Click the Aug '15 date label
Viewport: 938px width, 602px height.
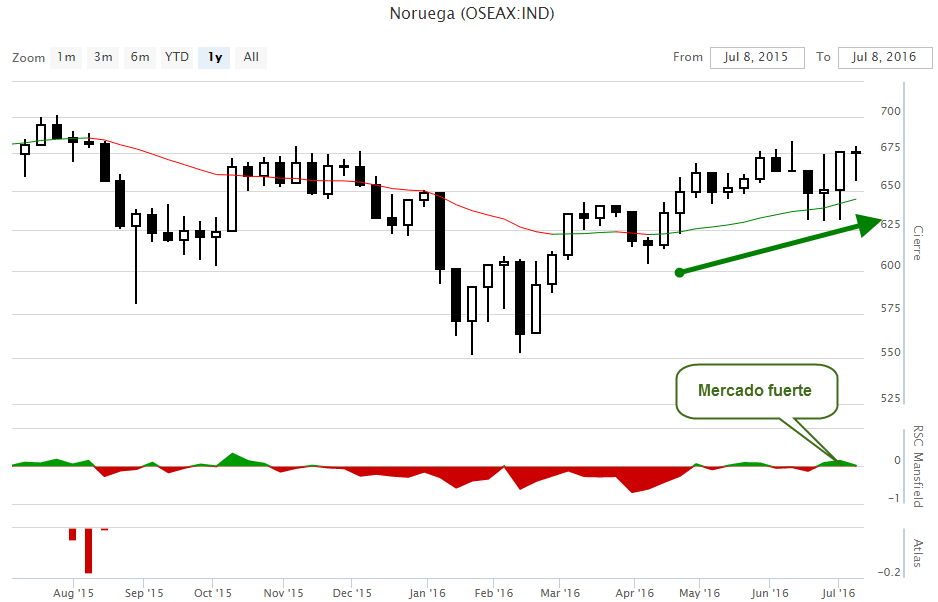coord(73,593)
